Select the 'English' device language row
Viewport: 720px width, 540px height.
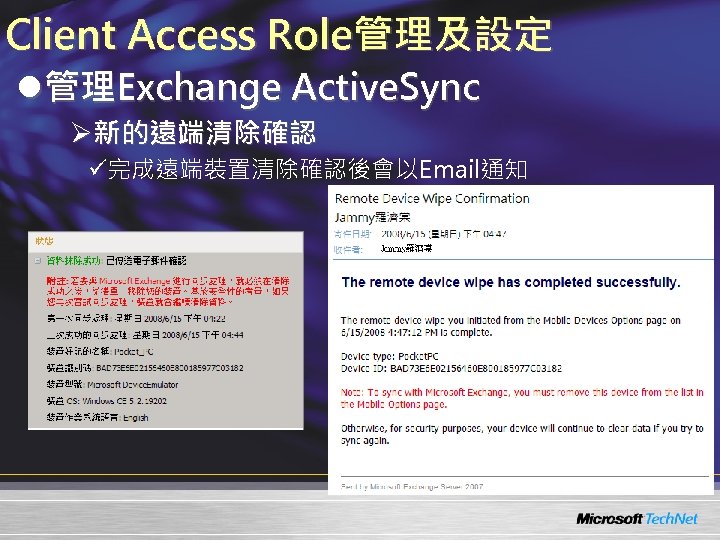click(x=97, y=417)
